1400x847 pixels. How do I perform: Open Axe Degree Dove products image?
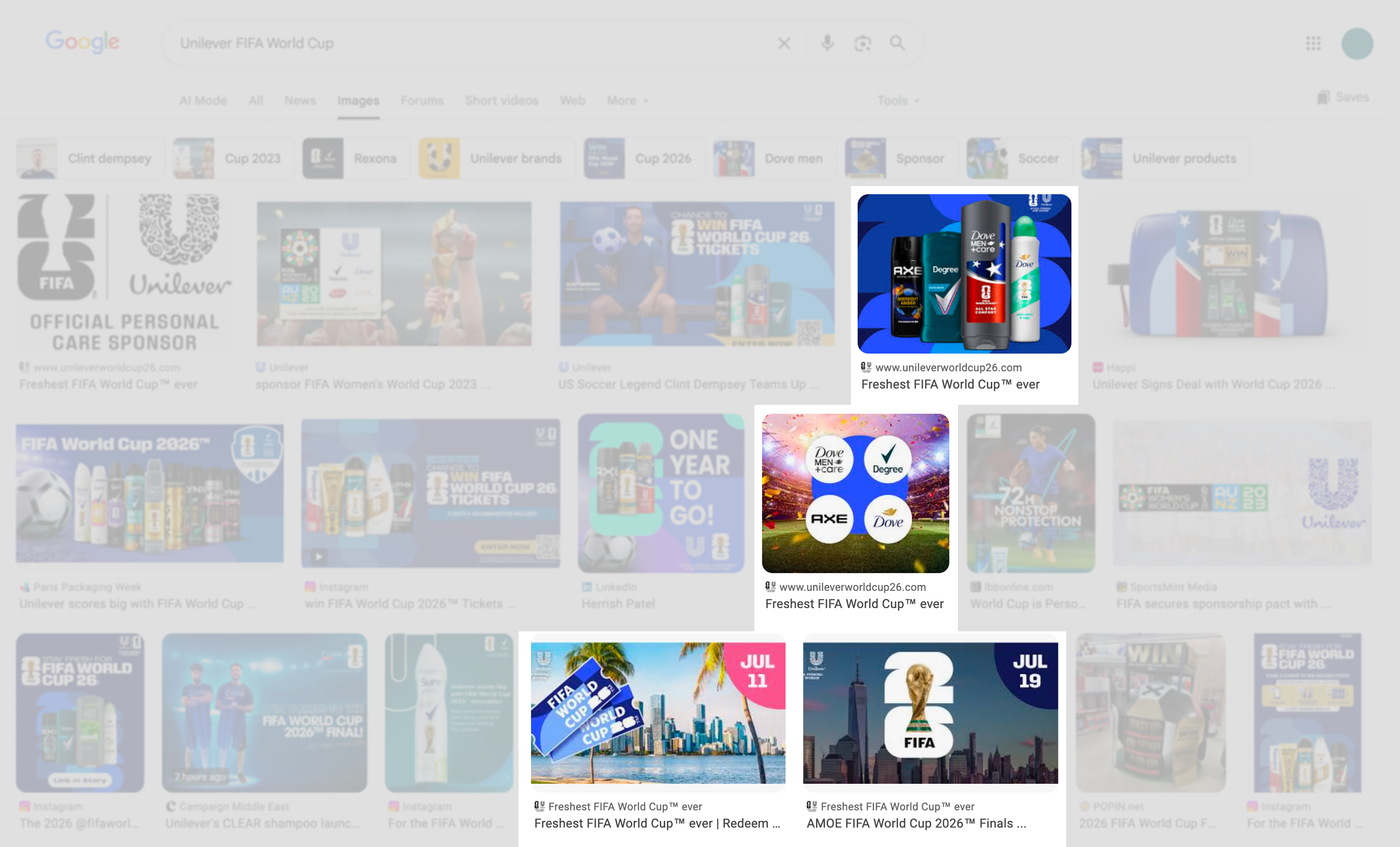coord(964,274)
